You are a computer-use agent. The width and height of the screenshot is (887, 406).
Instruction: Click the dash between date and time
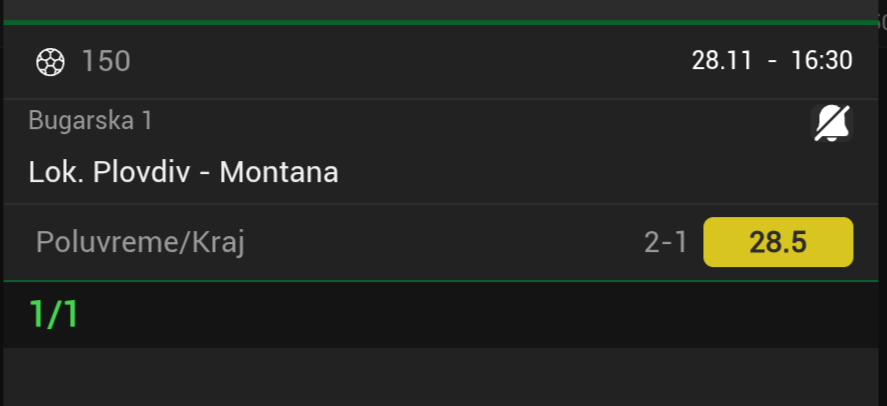pos(770,61)
